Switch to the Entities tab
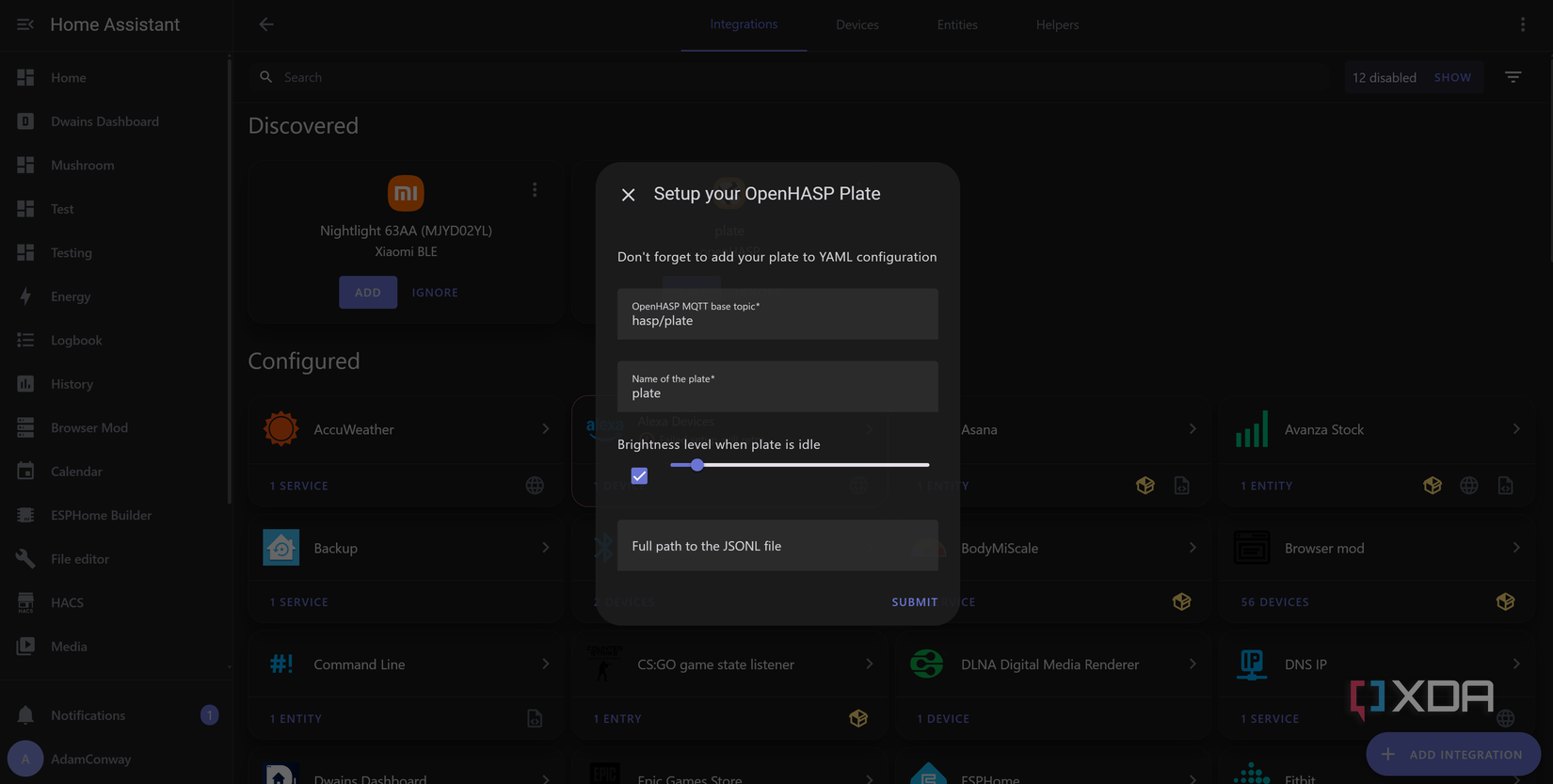Viewport: 1553px width, 784px height. click(x=957, y=24)
